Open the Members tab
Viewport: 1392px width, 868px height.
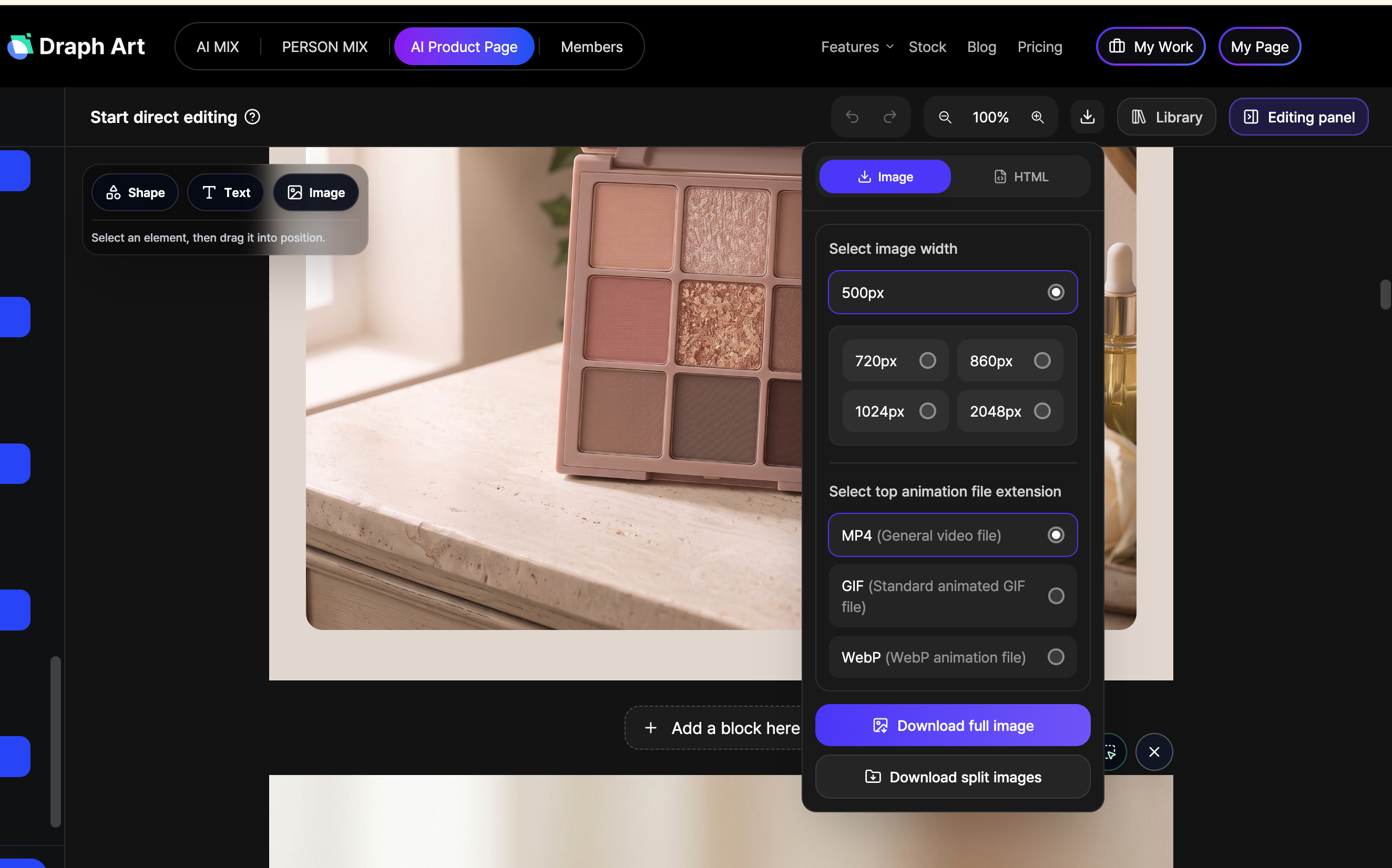(591, 46)
